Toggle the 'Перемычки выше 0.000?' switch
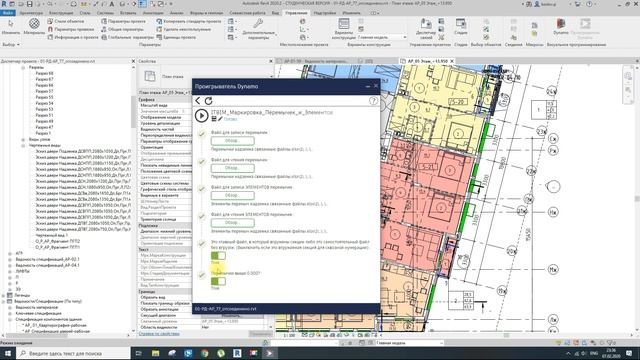 point(218,281)
